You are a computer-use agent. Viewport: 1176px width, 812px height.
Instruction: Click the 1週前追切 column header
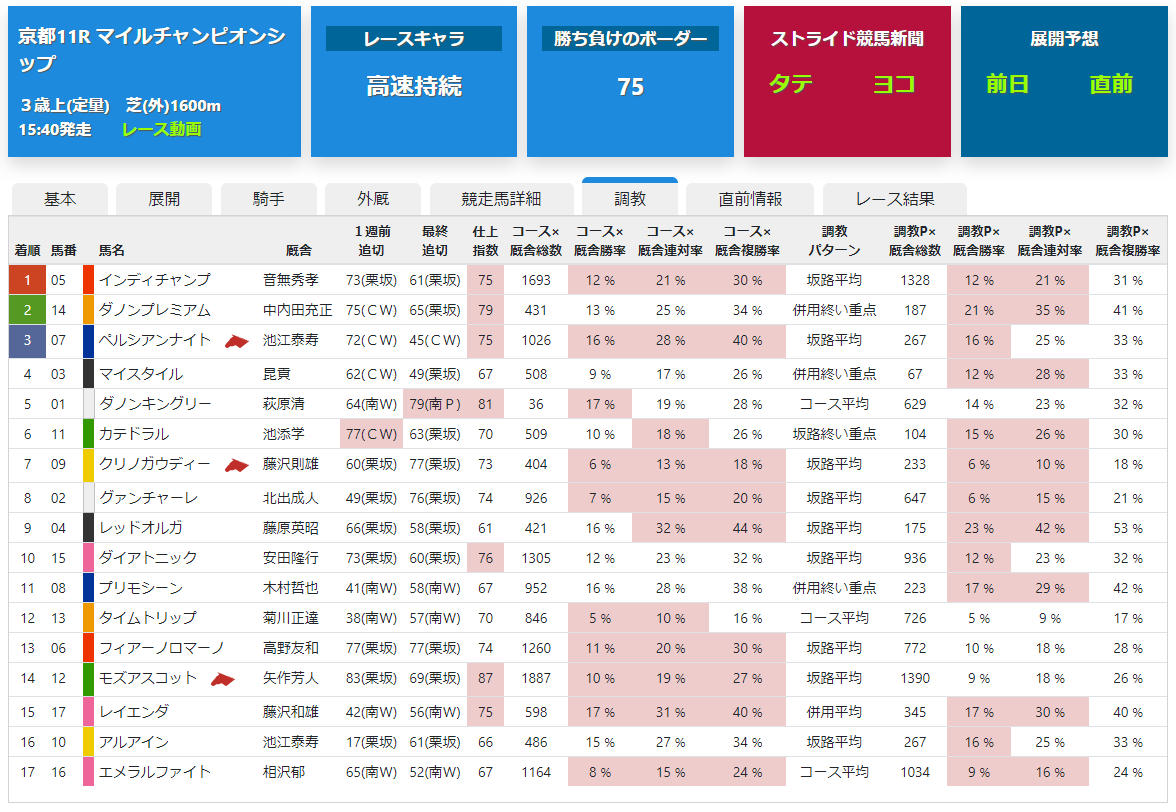[371, 241]
